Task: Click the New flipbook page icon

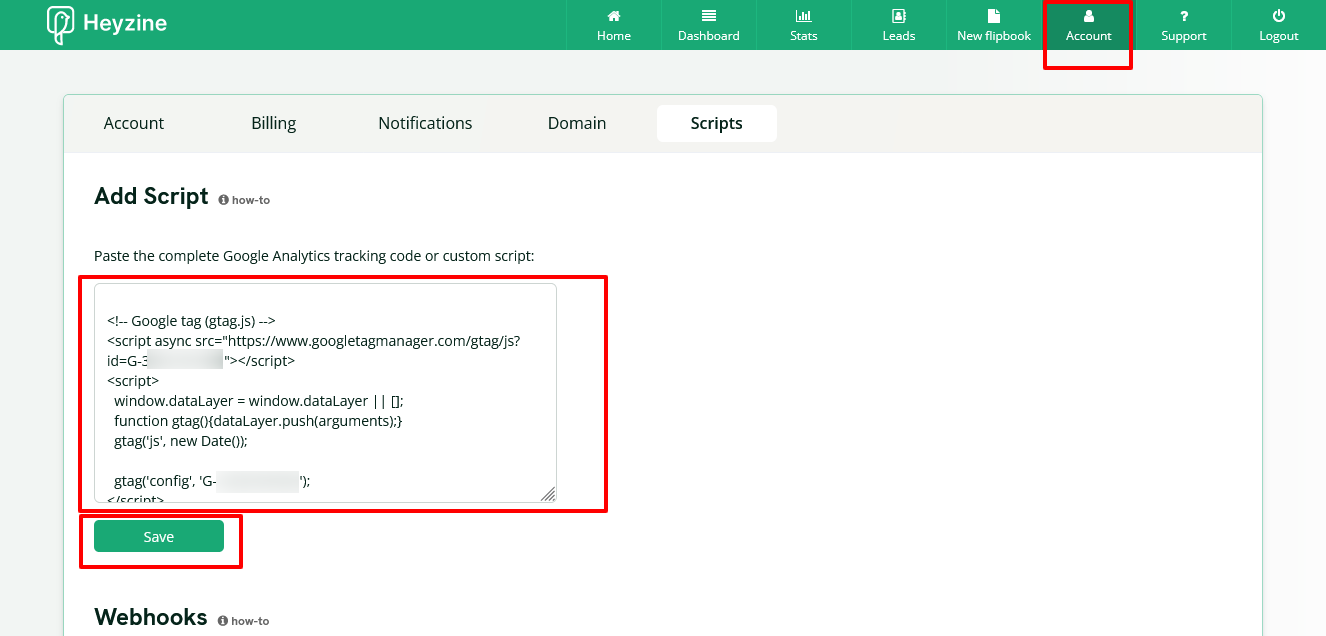Action: click(993, 16)
